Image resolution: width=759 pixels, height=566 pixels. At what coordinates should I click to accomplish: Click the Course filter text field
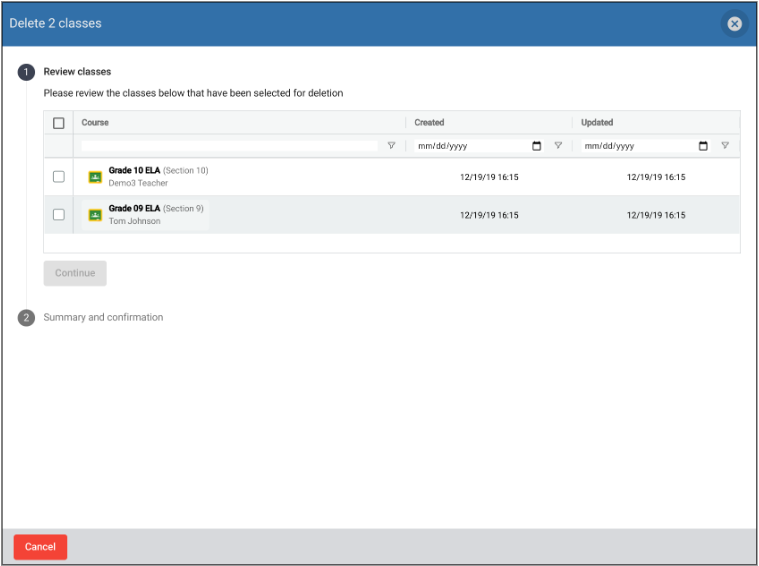click(x=229, y=146)
